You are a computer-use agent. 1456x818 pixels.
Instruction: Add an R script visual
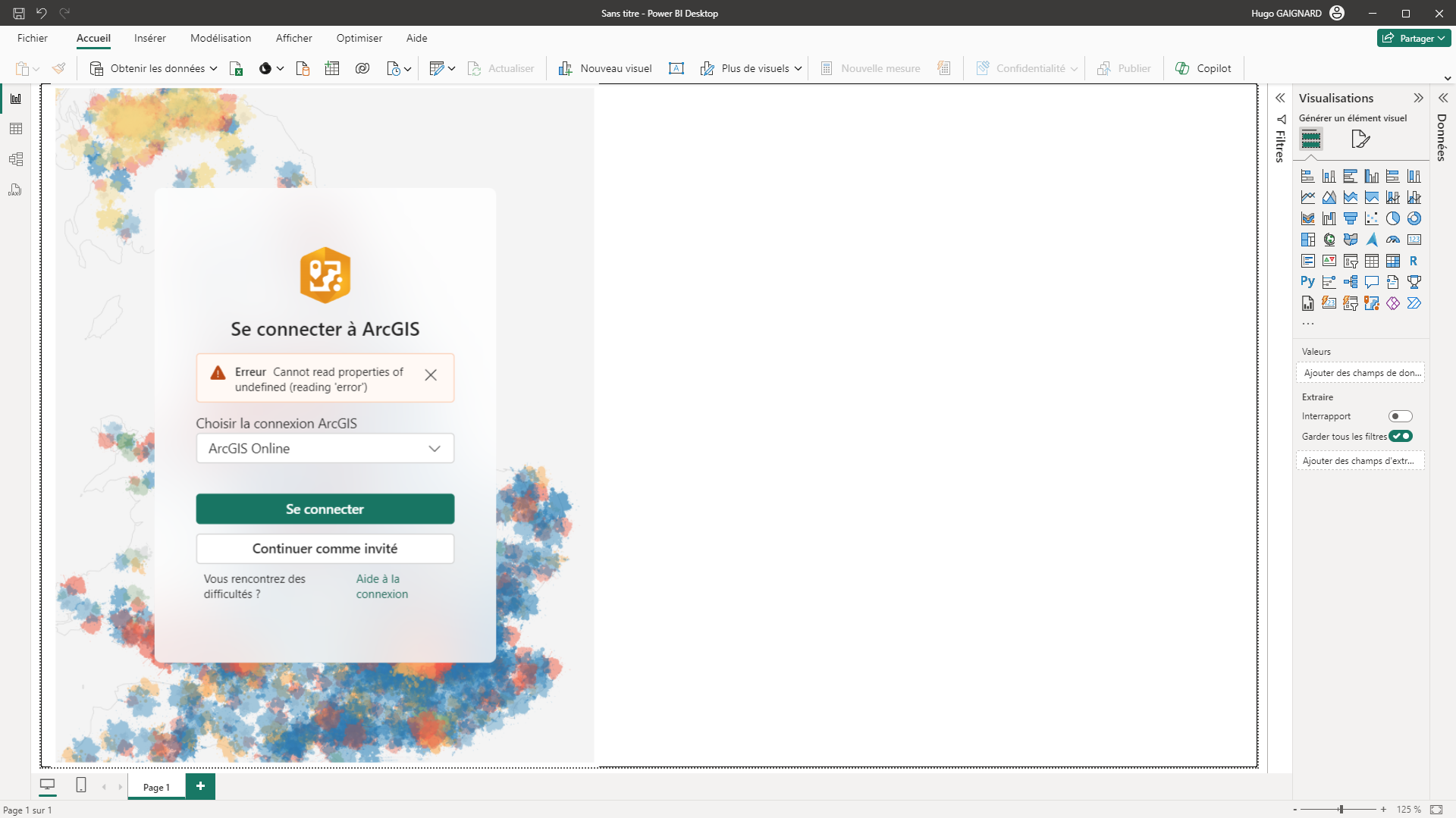1414,261
